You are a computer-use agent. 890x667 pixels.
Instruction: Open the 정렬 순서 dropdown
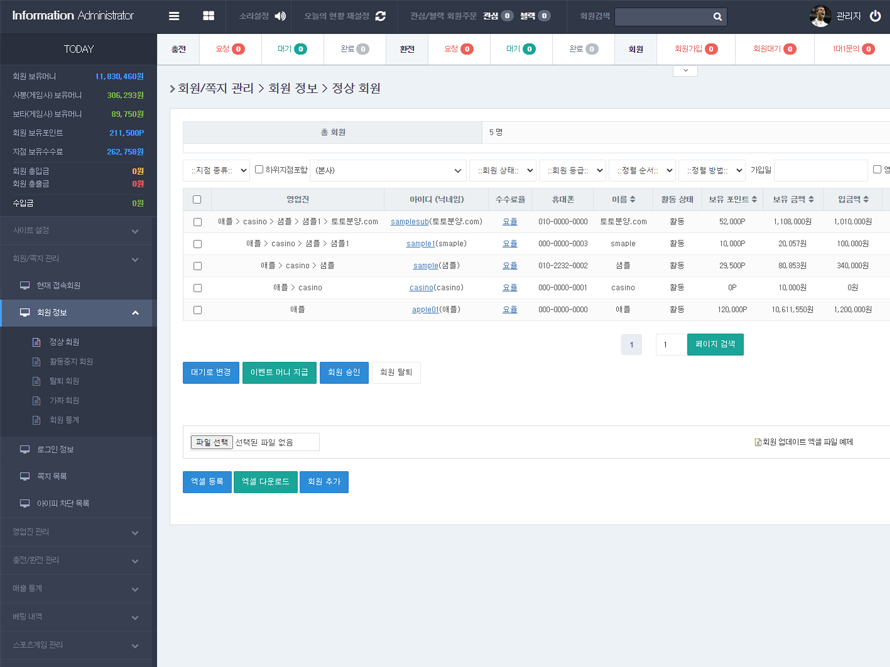point(643,170)
